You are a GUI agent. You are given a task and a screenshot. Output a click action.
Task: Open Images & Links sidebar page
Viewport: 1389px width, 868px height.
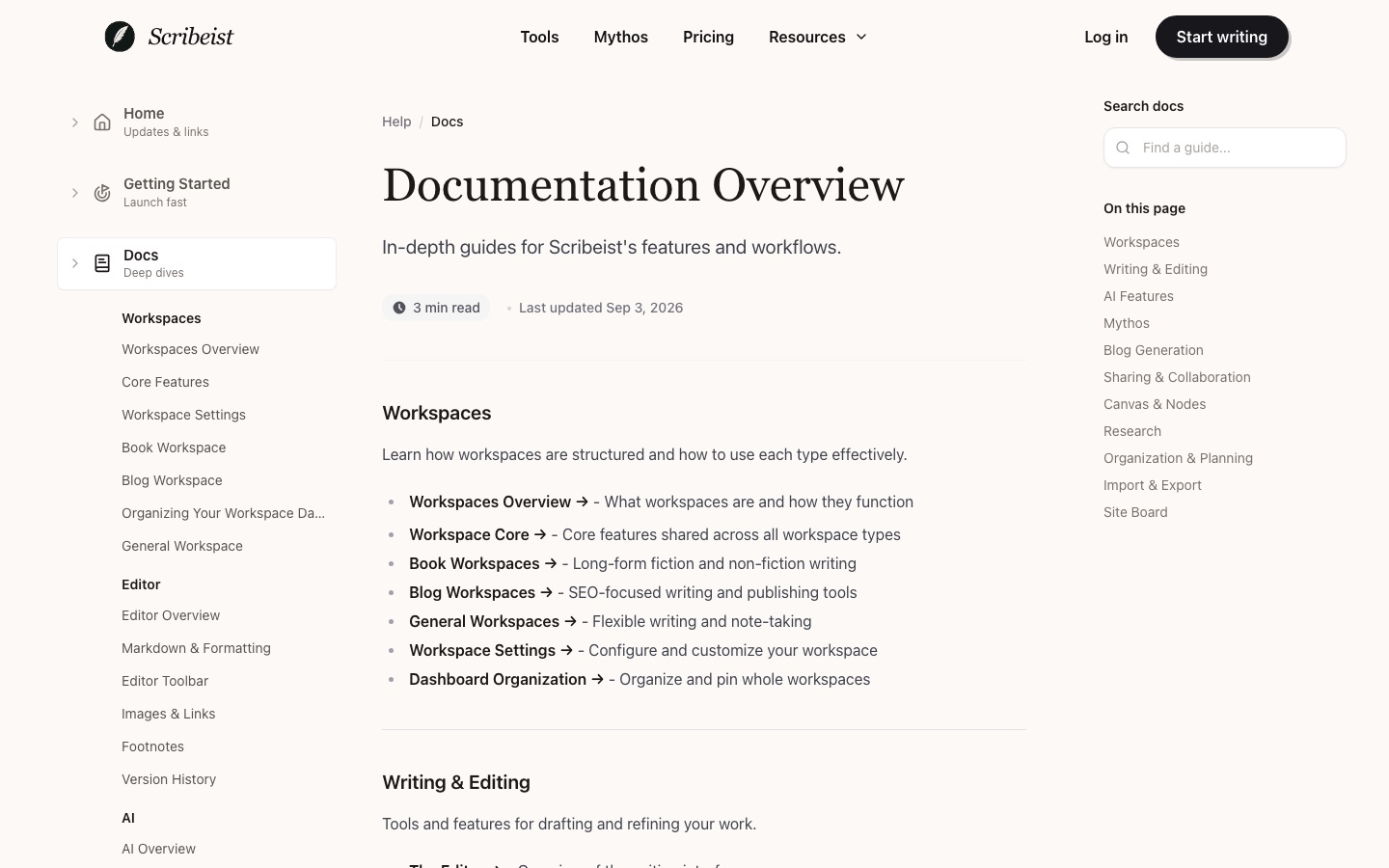click(168, 714)
